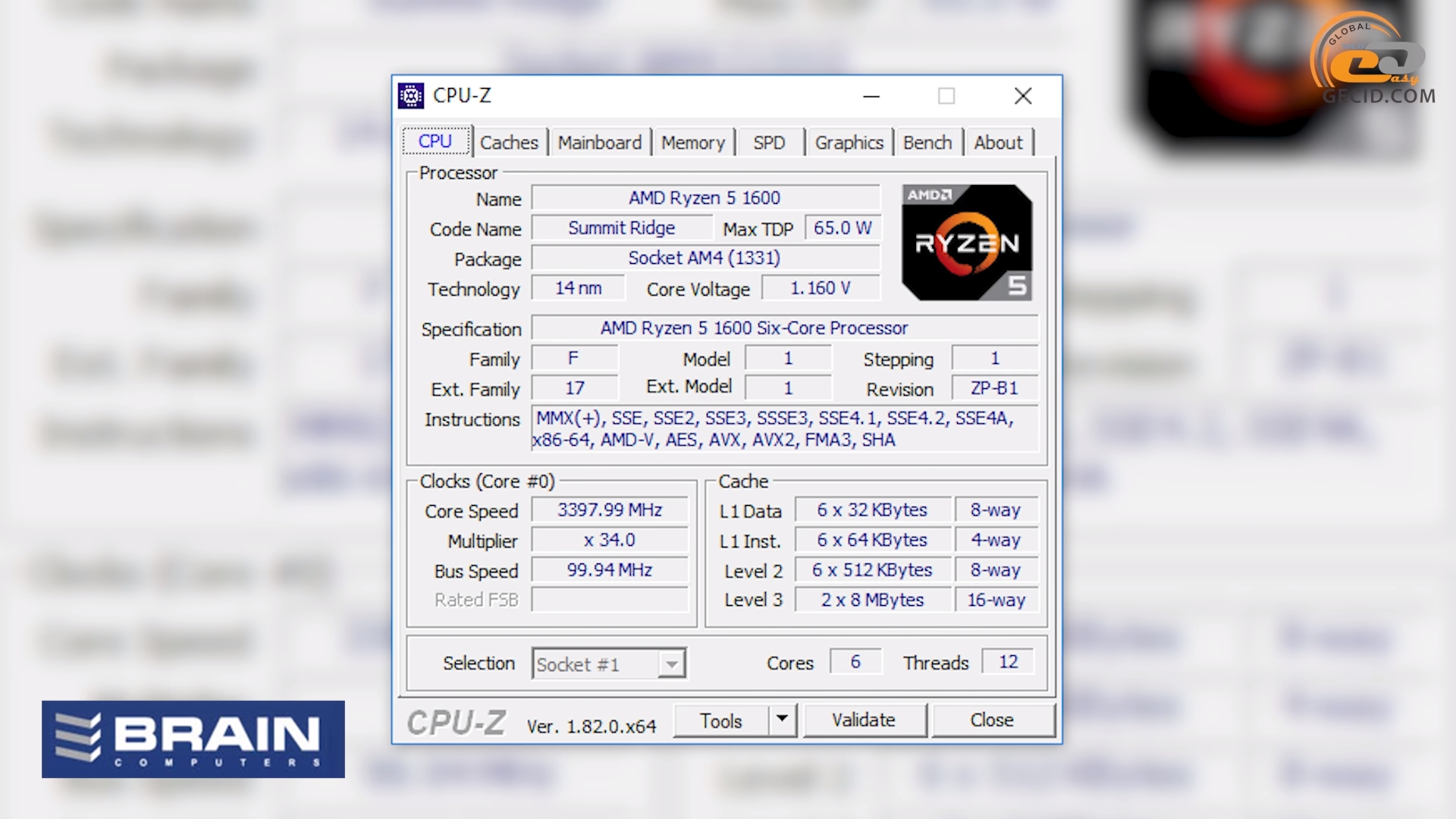The height and width of the screenshot is (819, 1456).
Task: Click the Bus Speed value 99.94 MHz
Action: (610, 570)
